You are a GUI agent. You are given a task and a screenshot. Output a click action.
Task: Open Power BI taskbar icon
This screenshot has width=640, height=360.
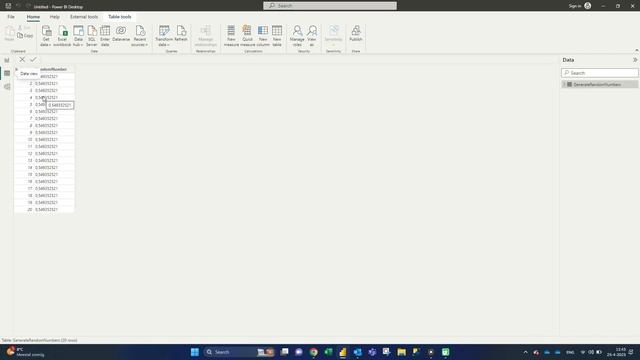[343, 352]
